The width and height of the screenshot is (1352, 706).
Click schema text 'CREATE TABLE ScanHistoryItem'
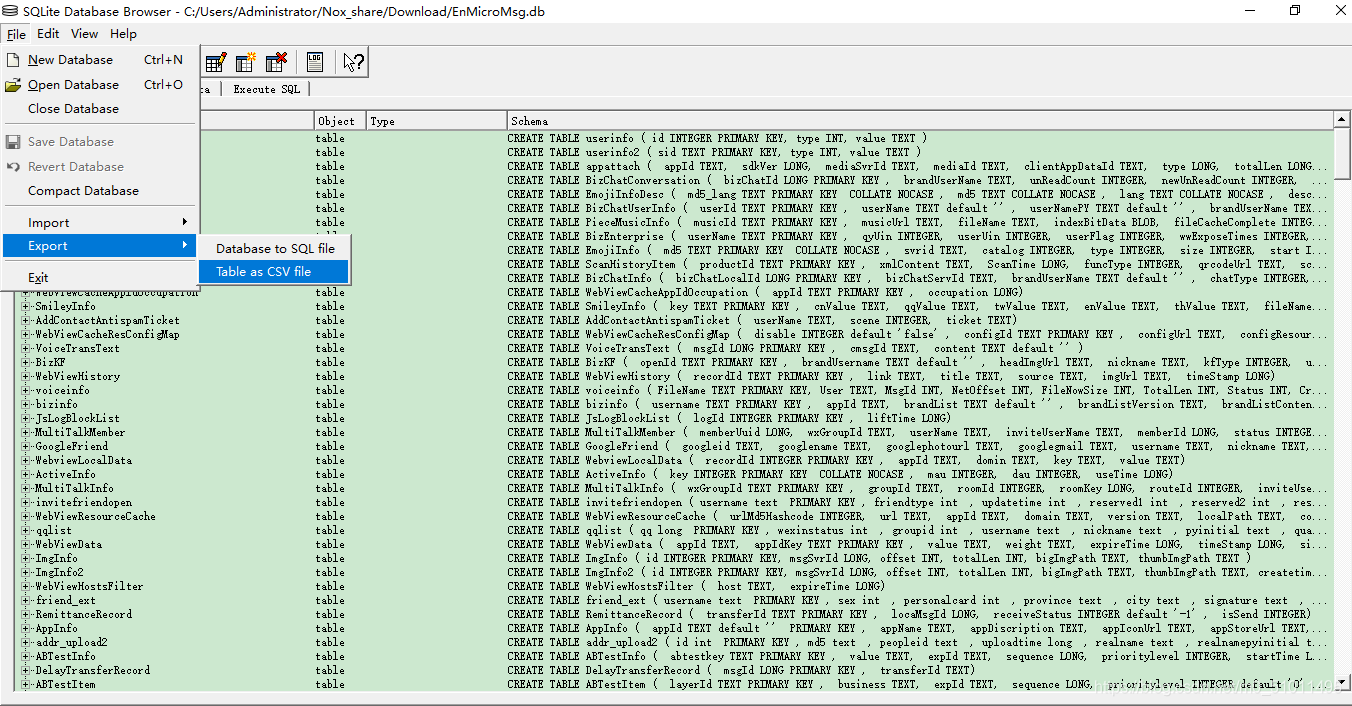click(591, 265)
